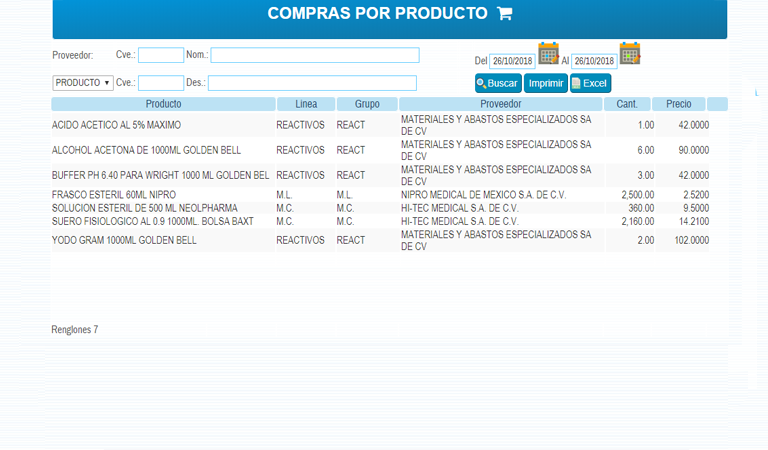
Task: Click the Buscar search button
Action: (x=498, y=83)
